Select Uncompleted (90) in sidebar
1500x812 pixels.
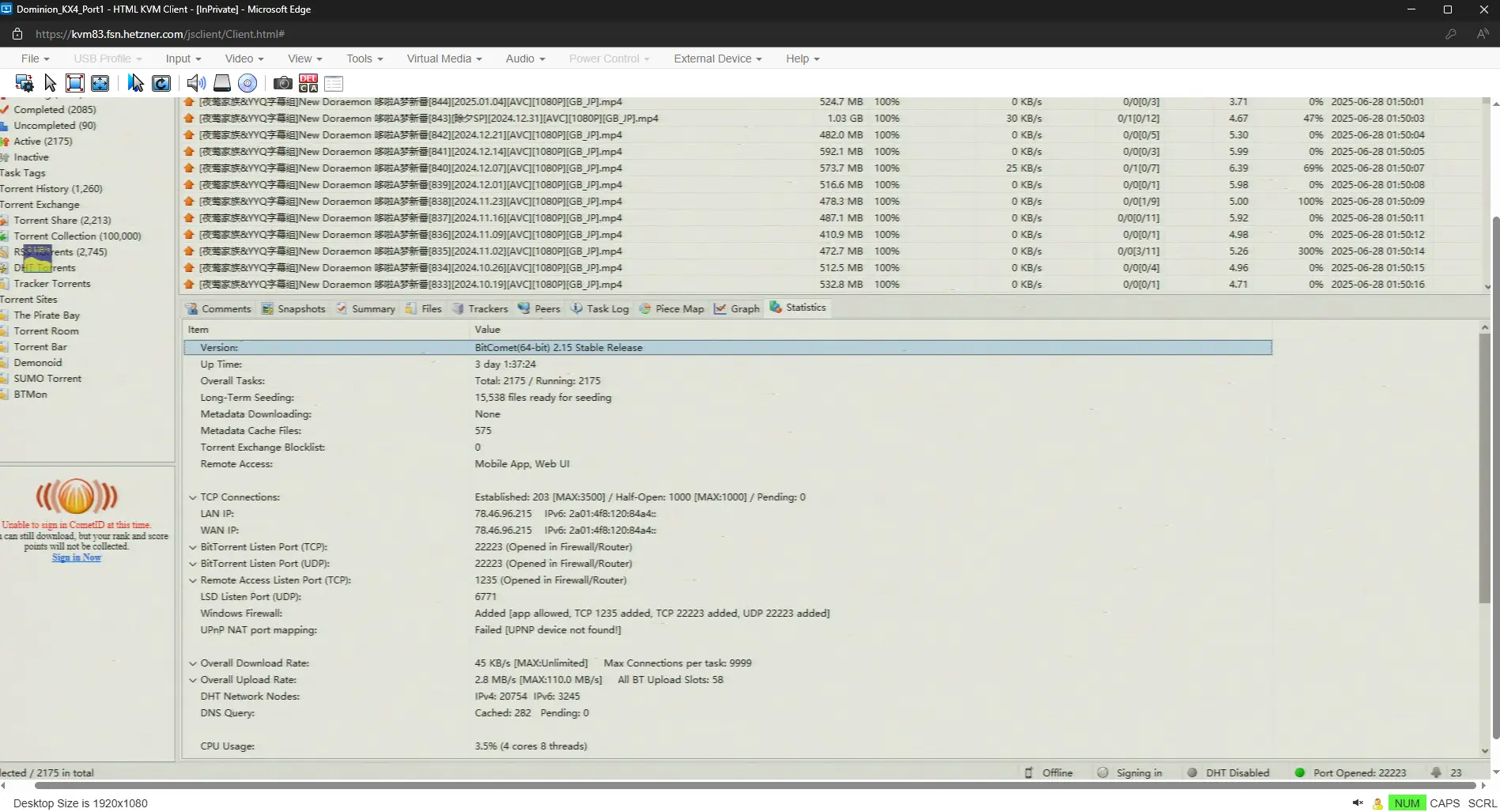pos(55,125)
